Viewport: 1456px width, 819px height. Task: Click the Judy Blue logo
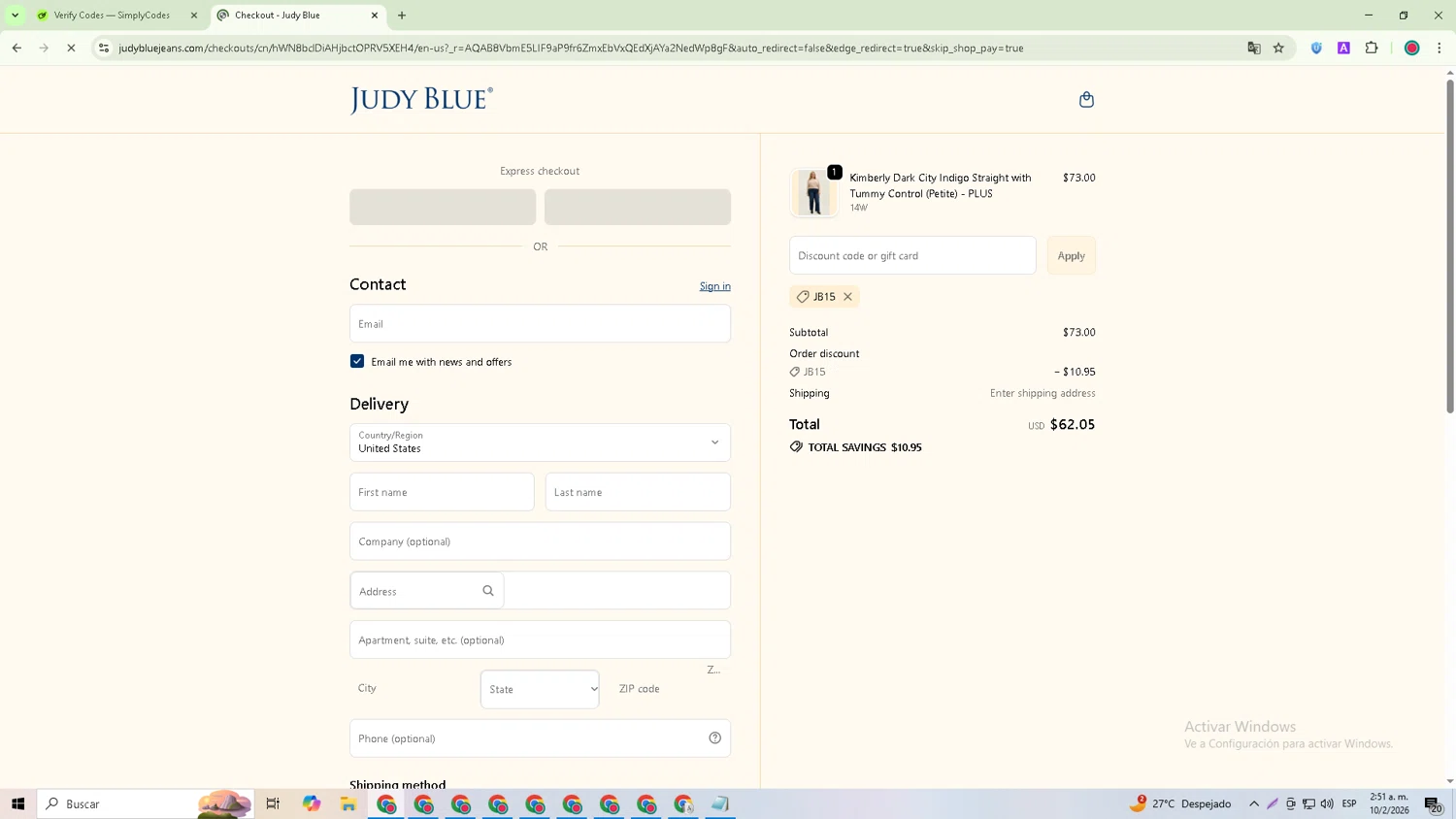(421, 100)
